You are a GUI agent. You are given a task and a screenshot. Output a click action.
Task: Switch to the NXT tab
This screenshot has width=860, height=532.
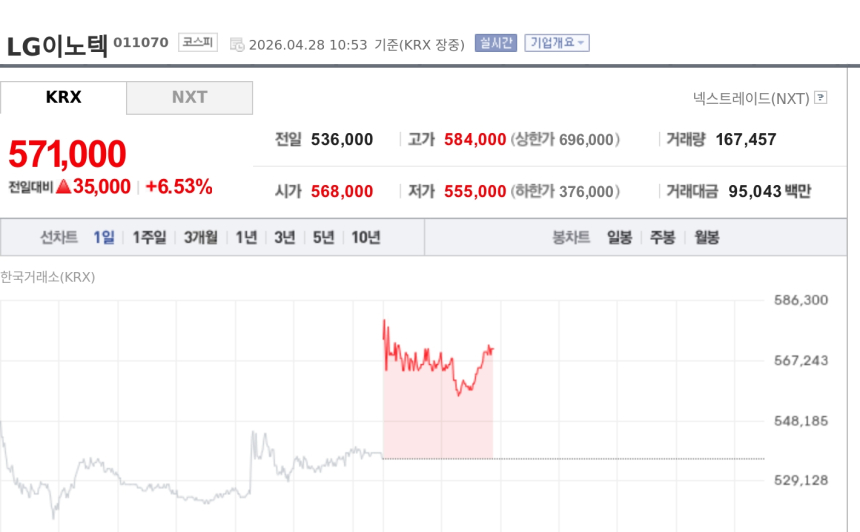point(189,97)
